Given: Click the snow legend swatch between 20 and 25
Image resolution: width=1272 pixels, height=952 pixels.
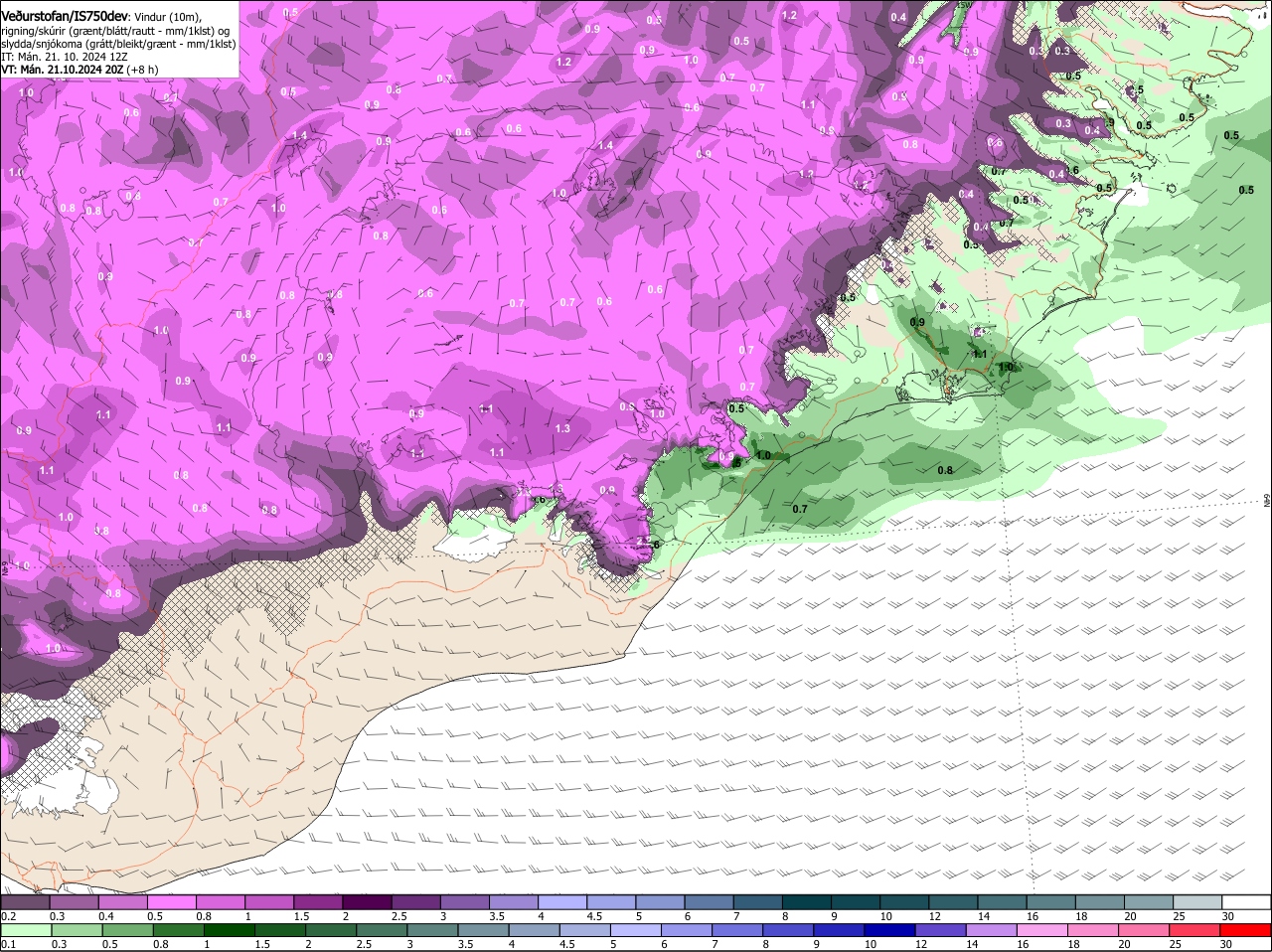Looking at the screenshot, I should pos(1148,902).
